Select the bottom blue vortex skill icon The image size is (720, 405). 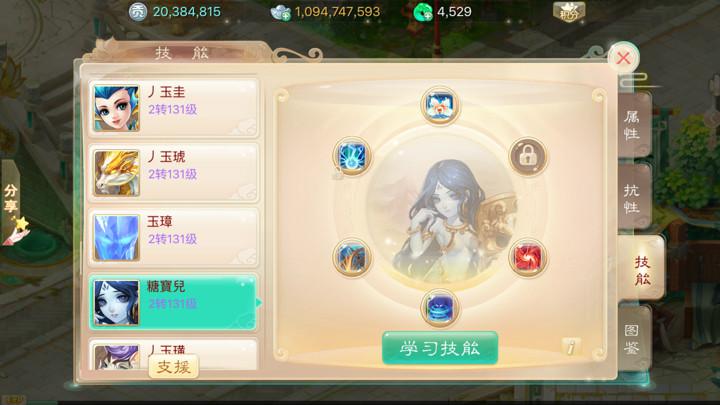[439, 308]
